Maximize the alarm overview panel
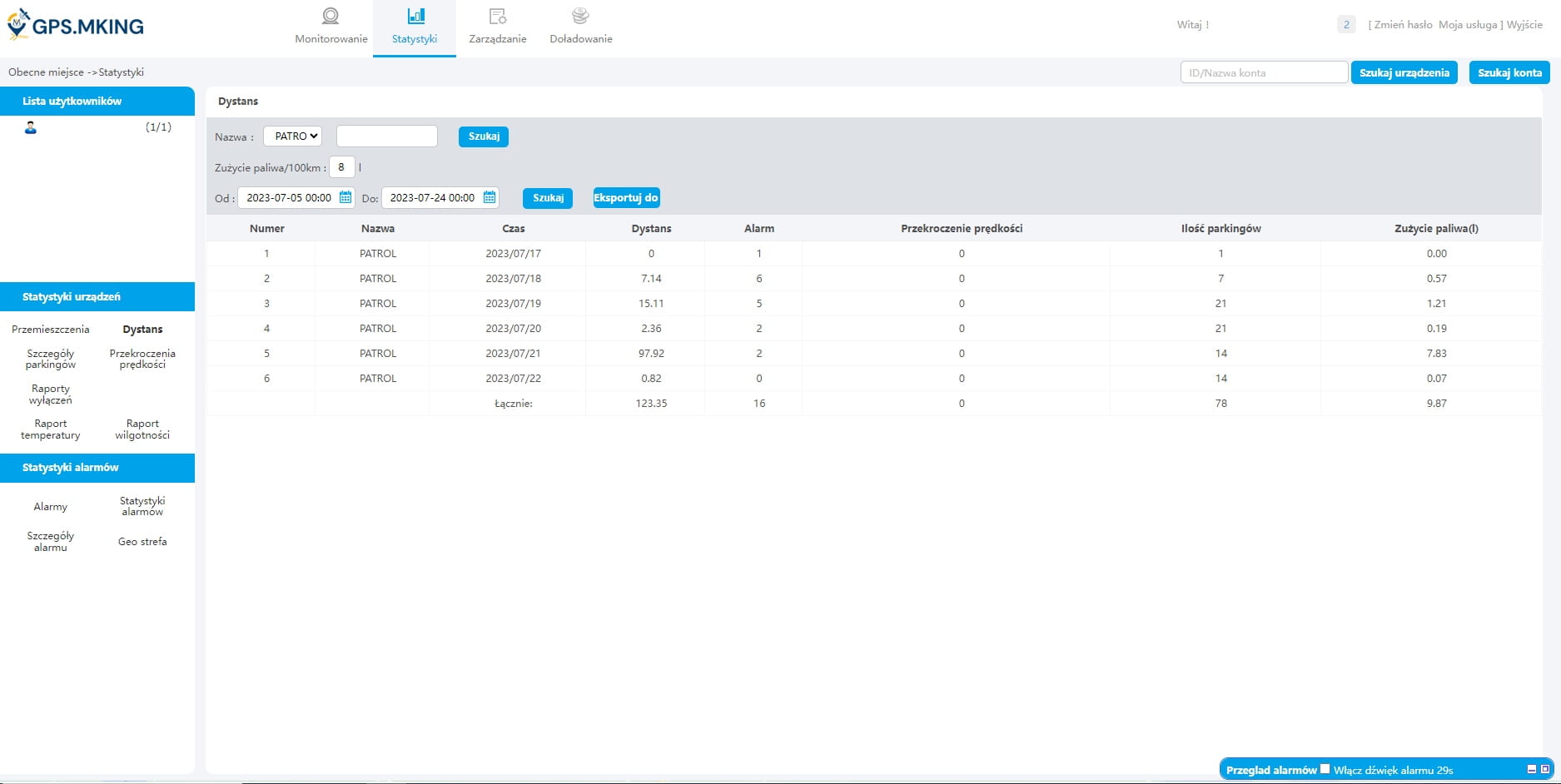The width and height of the screenshot is (1561, 784). [x=1545, y=770]
